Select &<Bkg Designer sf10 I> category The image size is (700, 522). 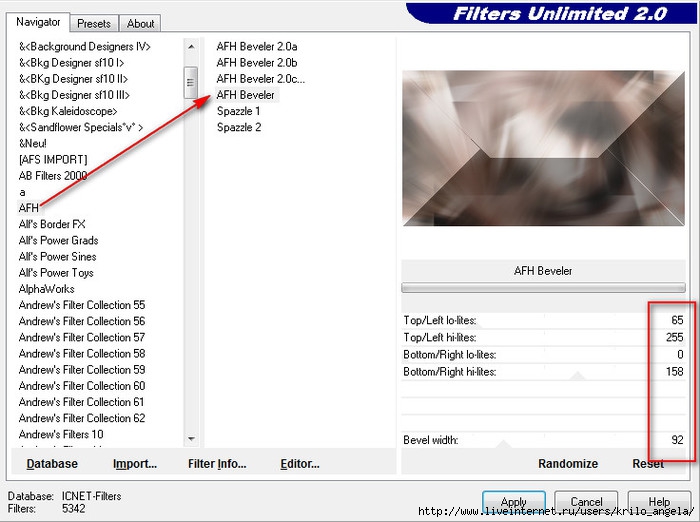[71, 63]
